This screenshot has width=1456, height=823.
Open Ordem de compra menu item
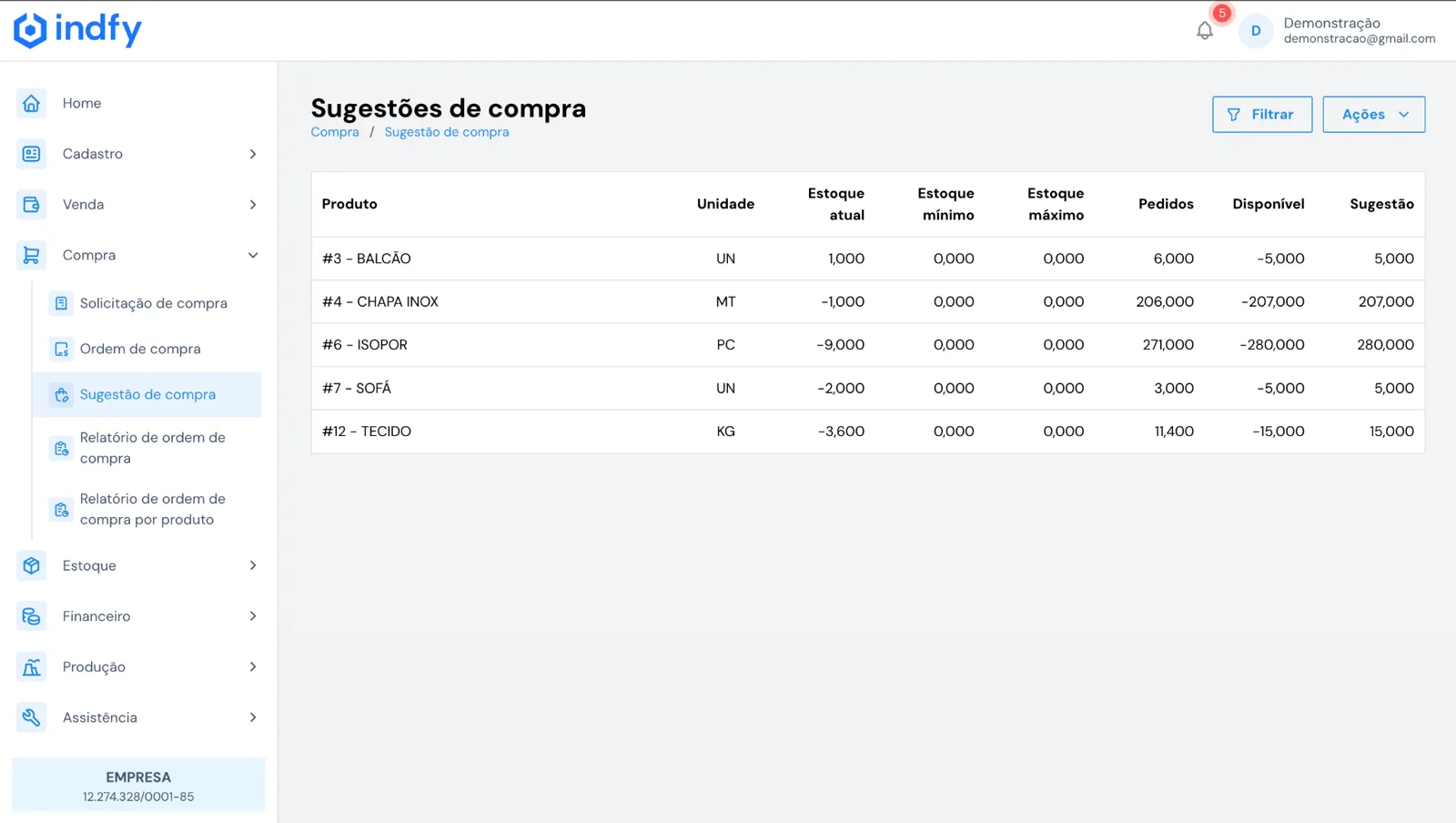(147, 349)
